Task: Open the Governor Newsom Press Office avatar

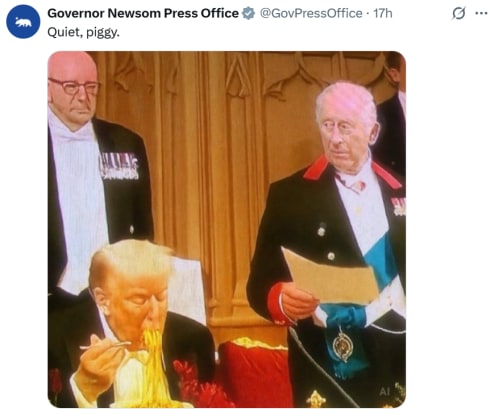Action: [23, 22]
